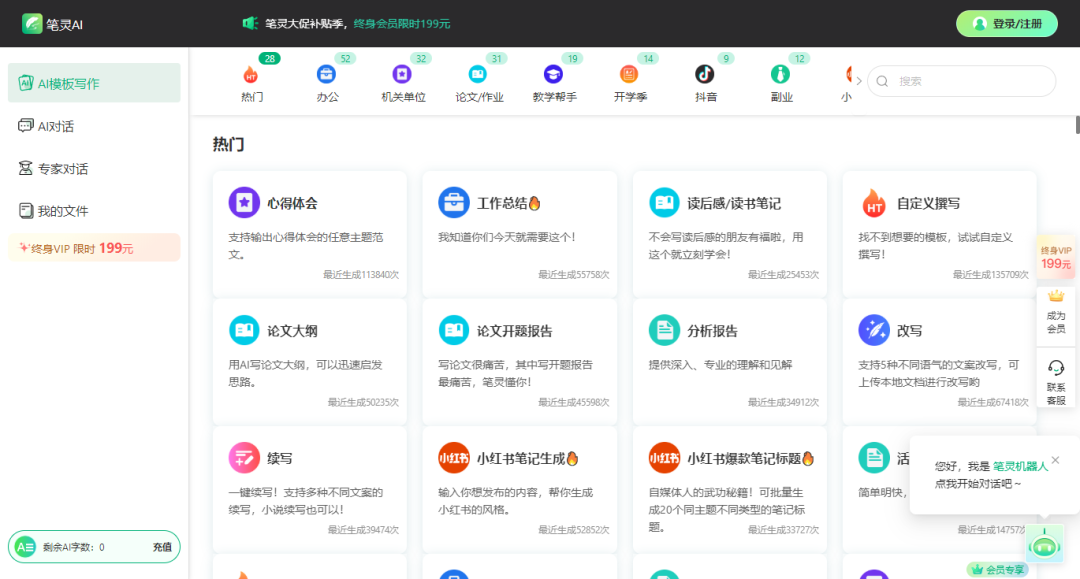This screenshot has height=579, width=1080.
Task: Click the 自定义撰写 flame icon
Action: [x=874, y=202]
